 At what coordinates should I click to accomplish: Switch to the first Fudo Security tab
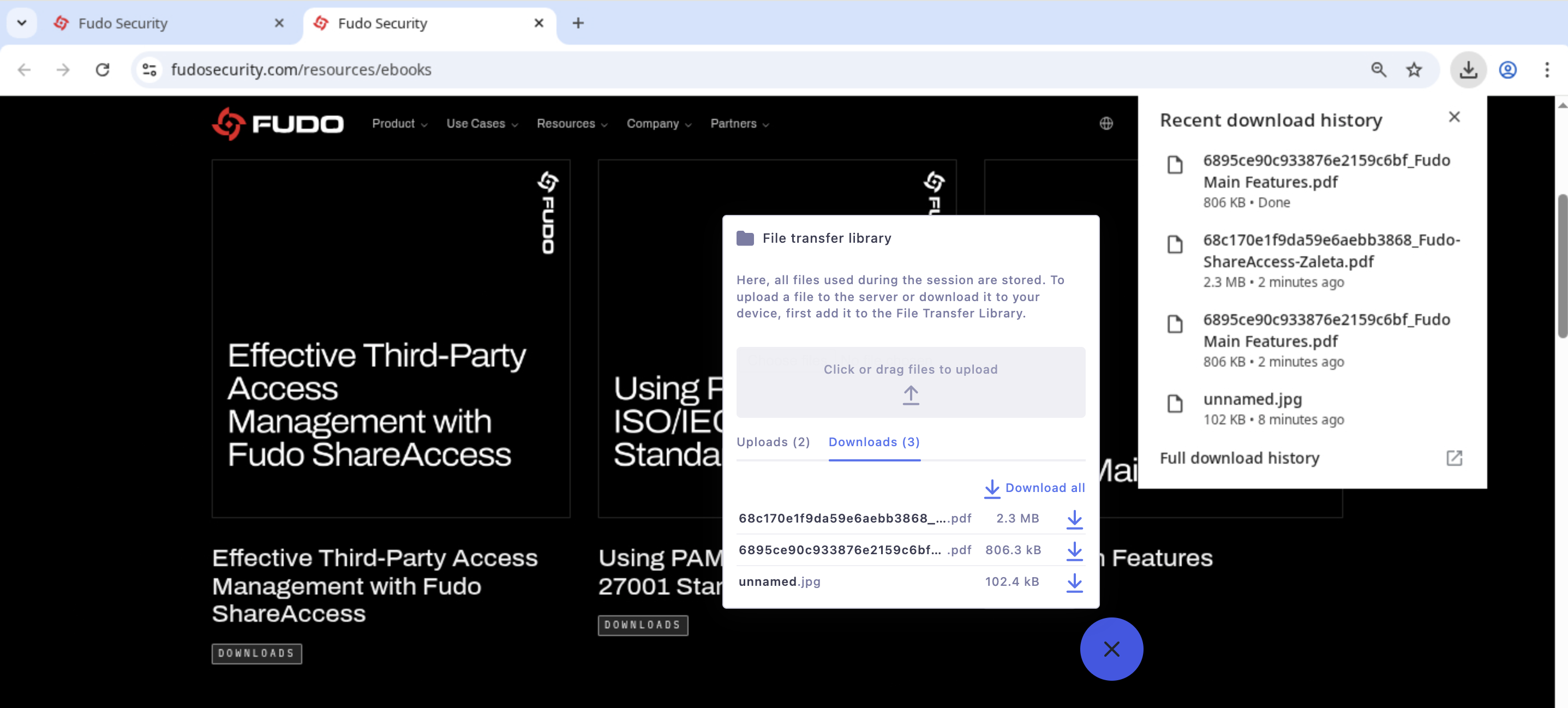170,23
